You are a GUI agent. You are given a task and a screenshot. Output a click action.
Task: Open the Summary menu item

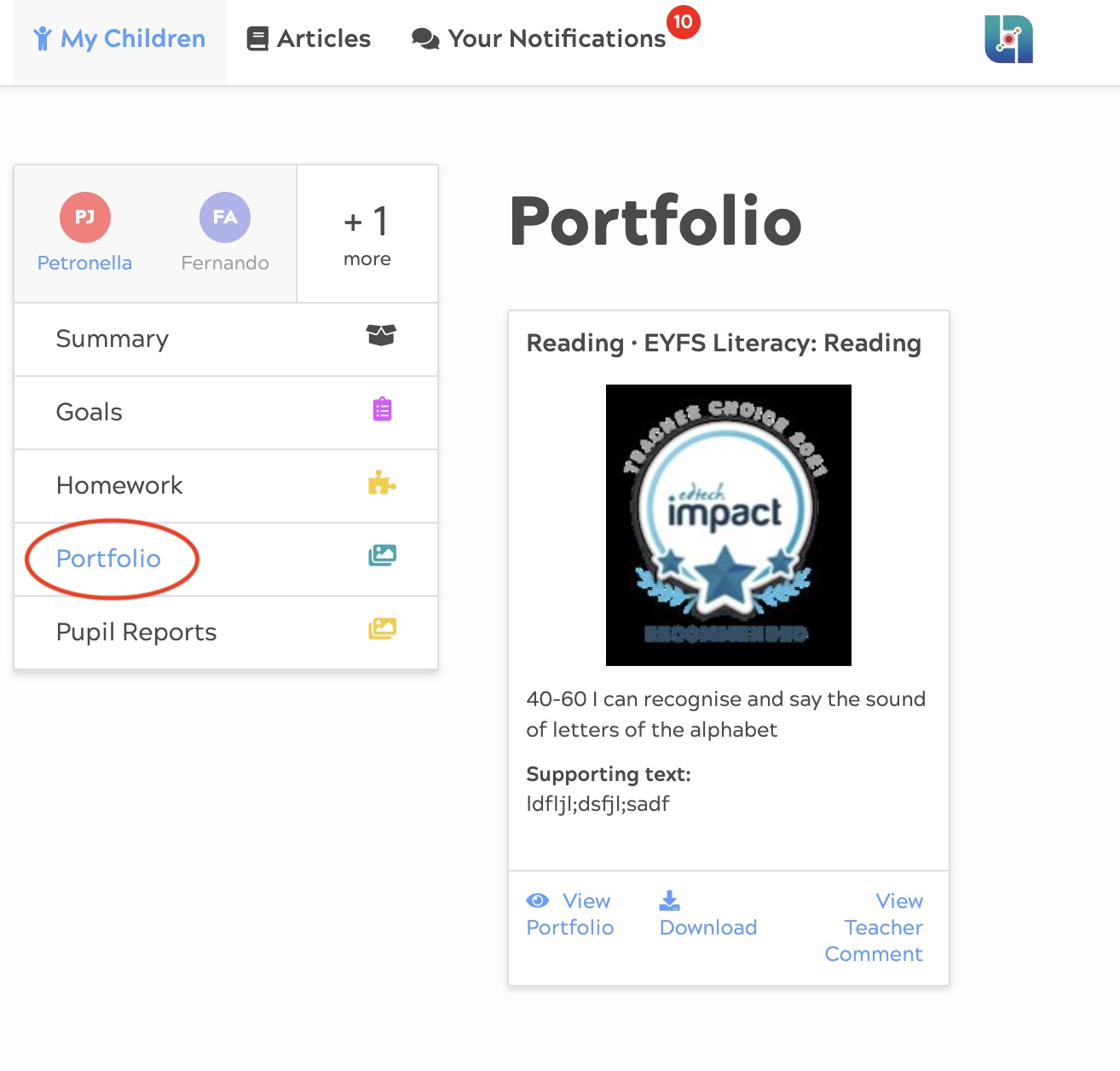113,339
